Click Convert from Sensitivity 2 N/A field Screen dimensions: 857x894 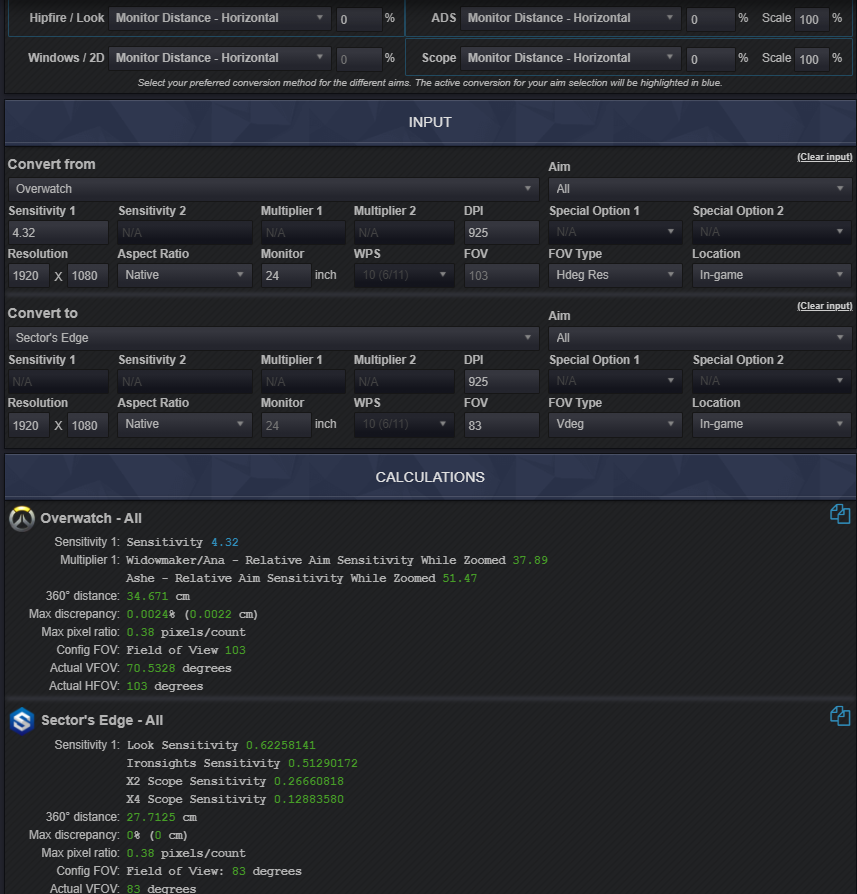click(185, 233)
